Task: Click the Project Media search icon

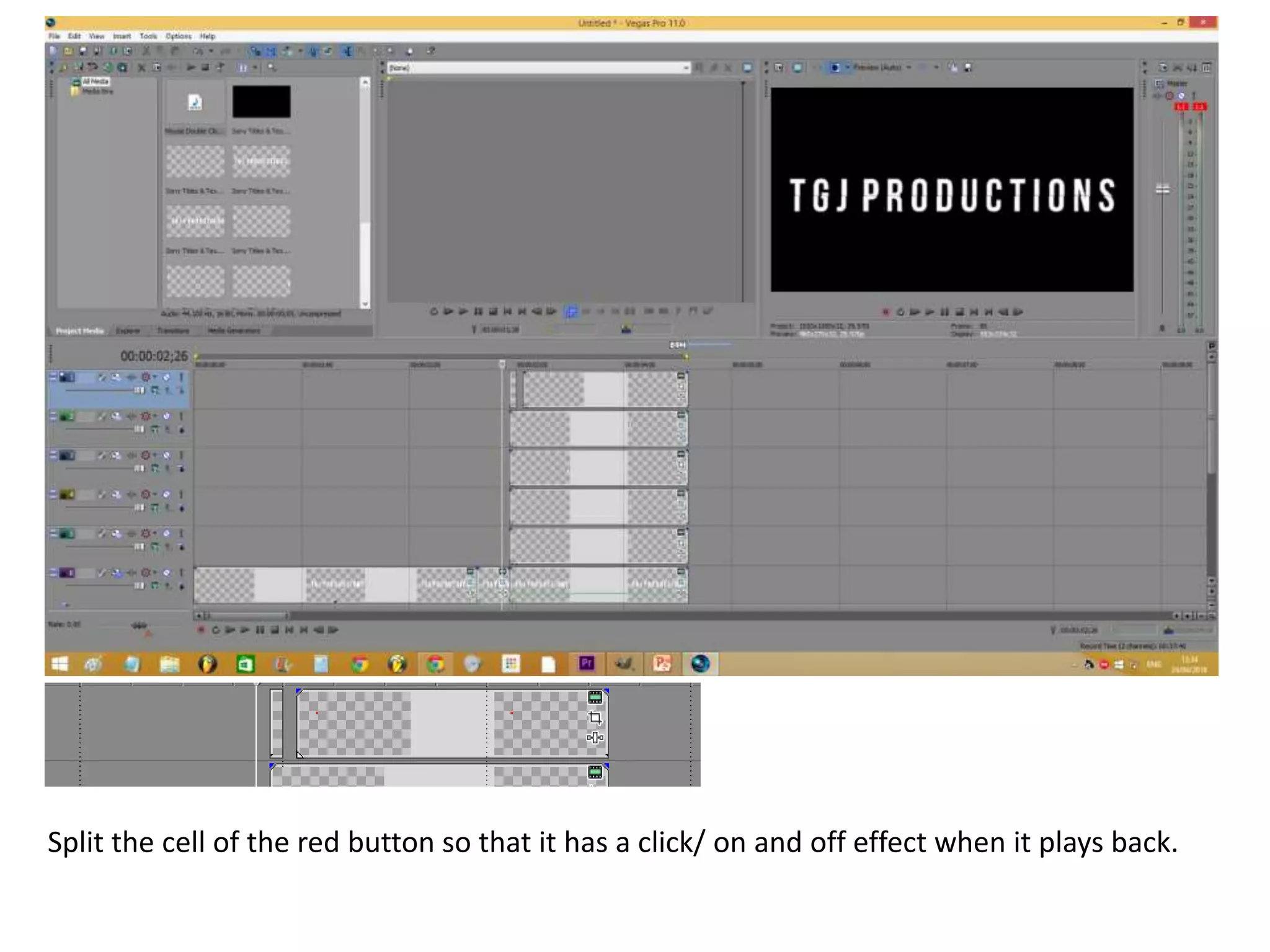Action: pyautogui.click(x=272, y=67)
